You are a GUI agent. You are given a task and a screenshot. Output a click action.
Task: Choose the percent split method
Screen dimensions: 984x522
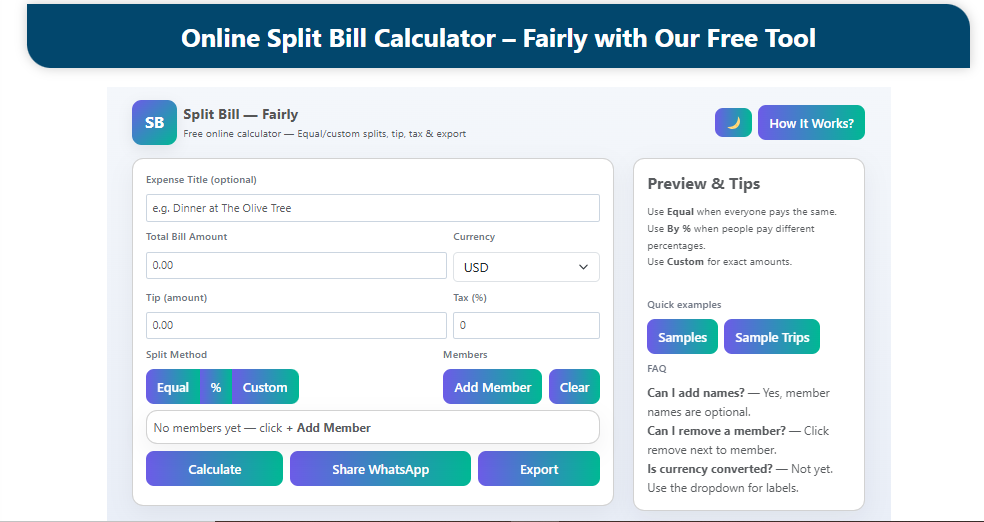click(216, 387)
